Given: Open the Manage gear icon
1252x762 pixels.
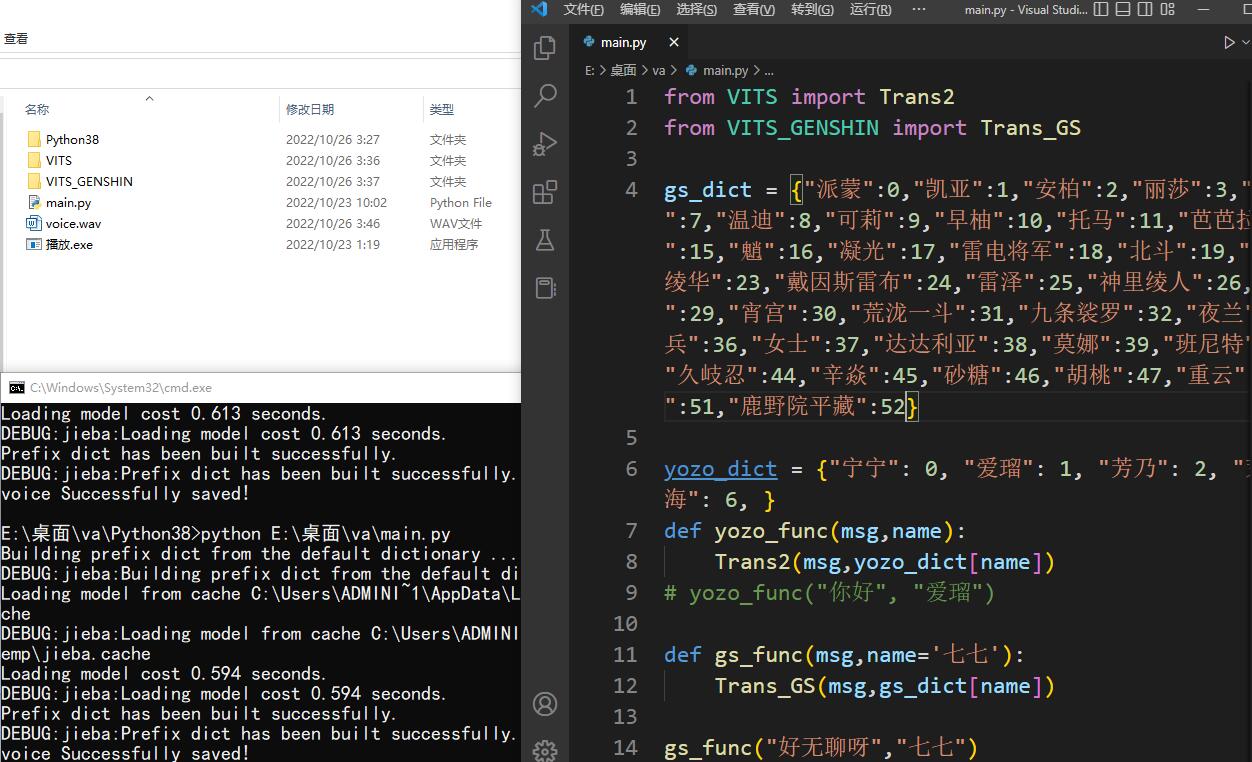Looking at the screenshot, I should tap(545, 750).
